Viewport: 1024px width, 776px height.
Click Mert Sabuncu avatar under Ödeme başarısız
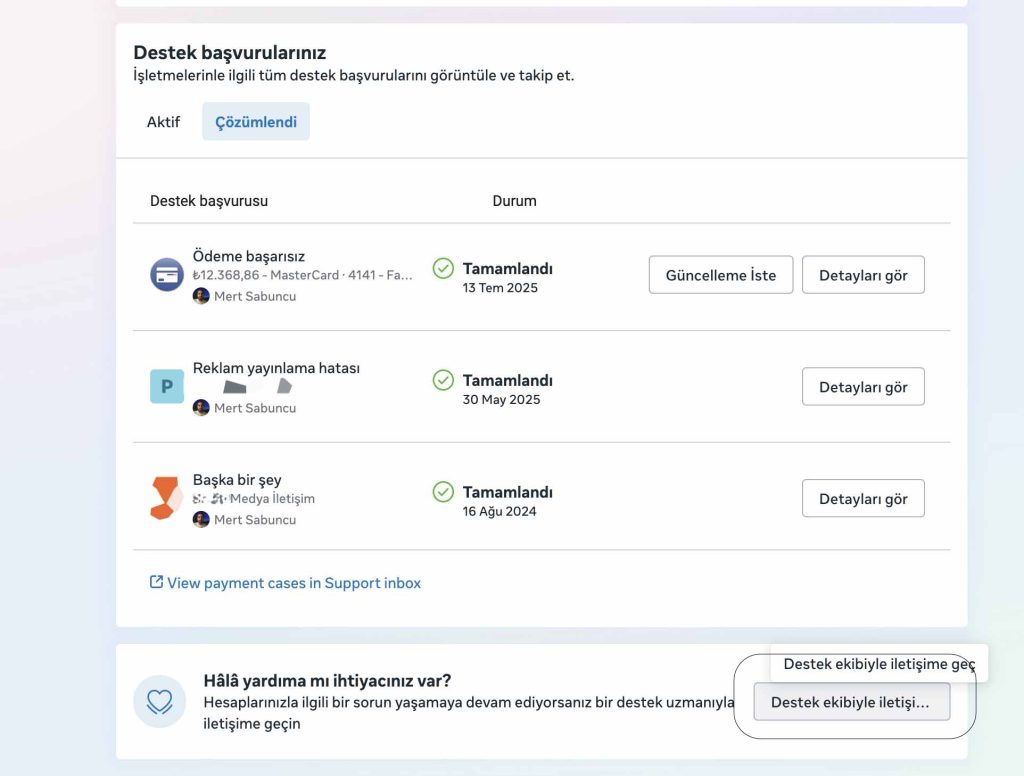click(x=201, y=296)
